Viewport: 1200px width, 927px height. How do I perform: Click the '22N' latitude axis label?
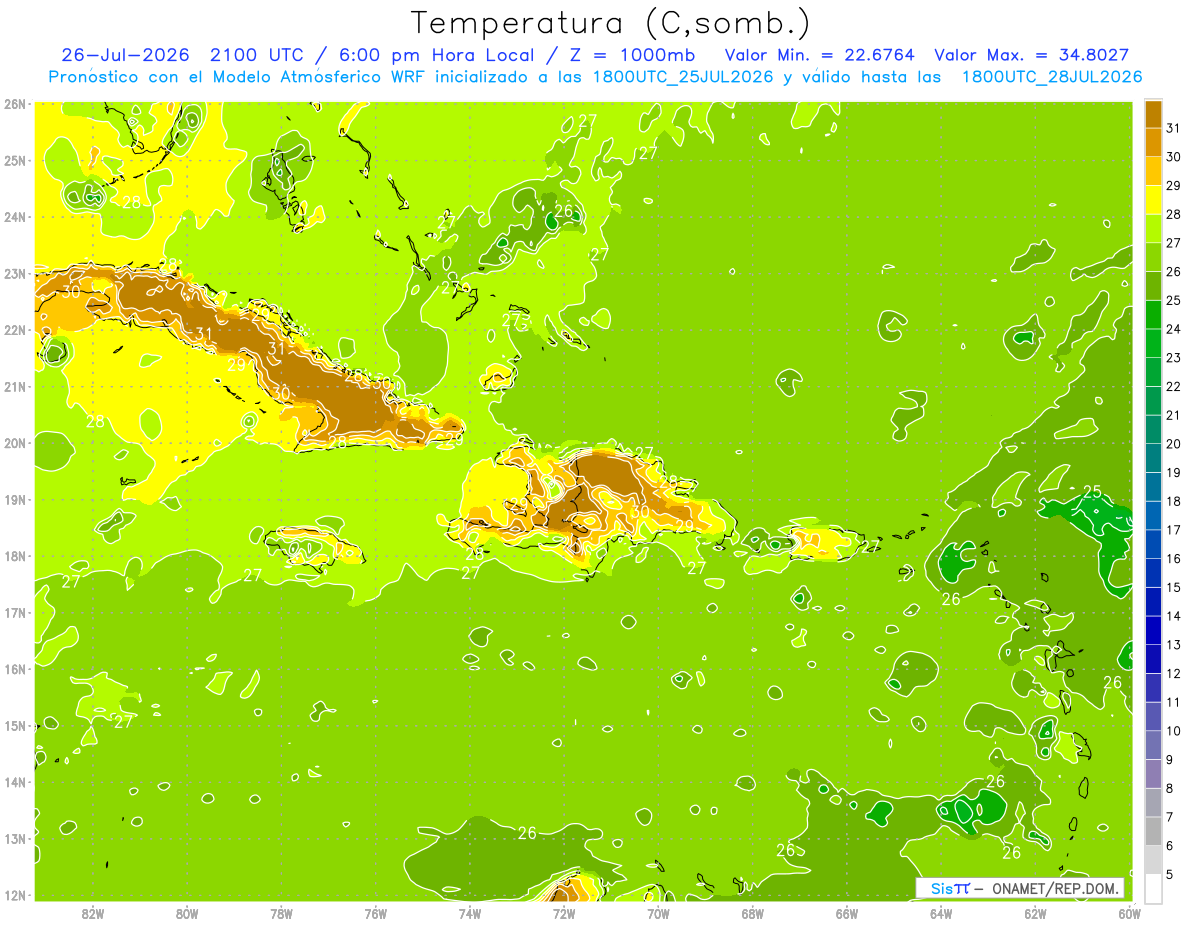[x=15, y=330]
